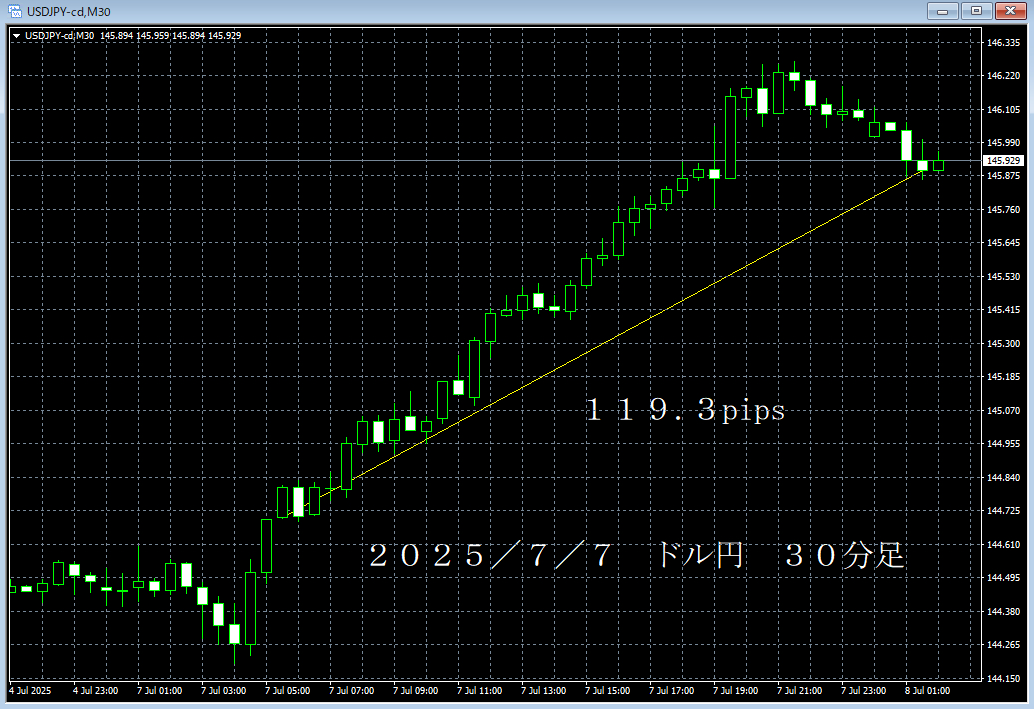Click the 145.929 current price tag
Screen dimensions: 1034x709
(1005, 159)
